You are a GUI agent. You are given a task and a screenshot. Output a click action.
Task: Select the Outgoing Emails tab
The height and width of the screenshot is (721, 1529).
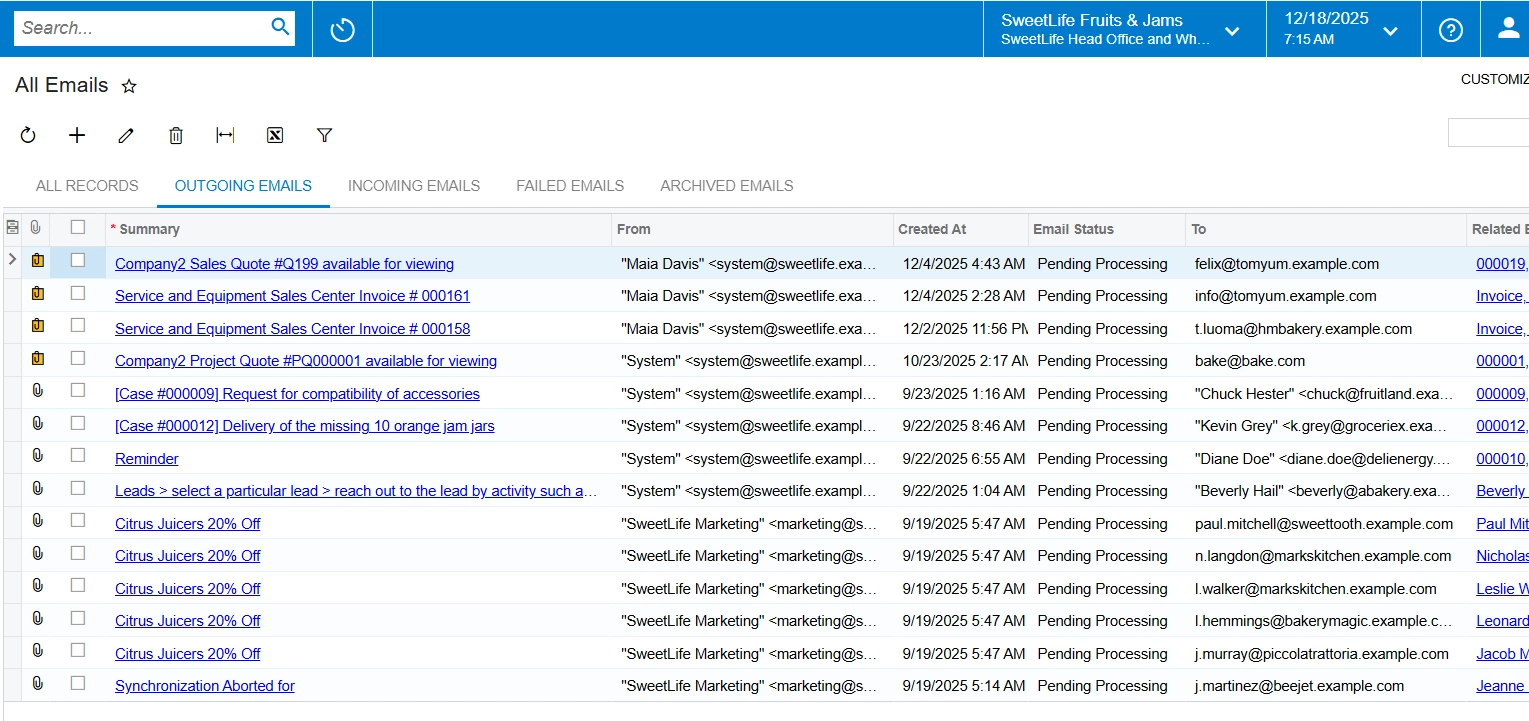[243, 186]
